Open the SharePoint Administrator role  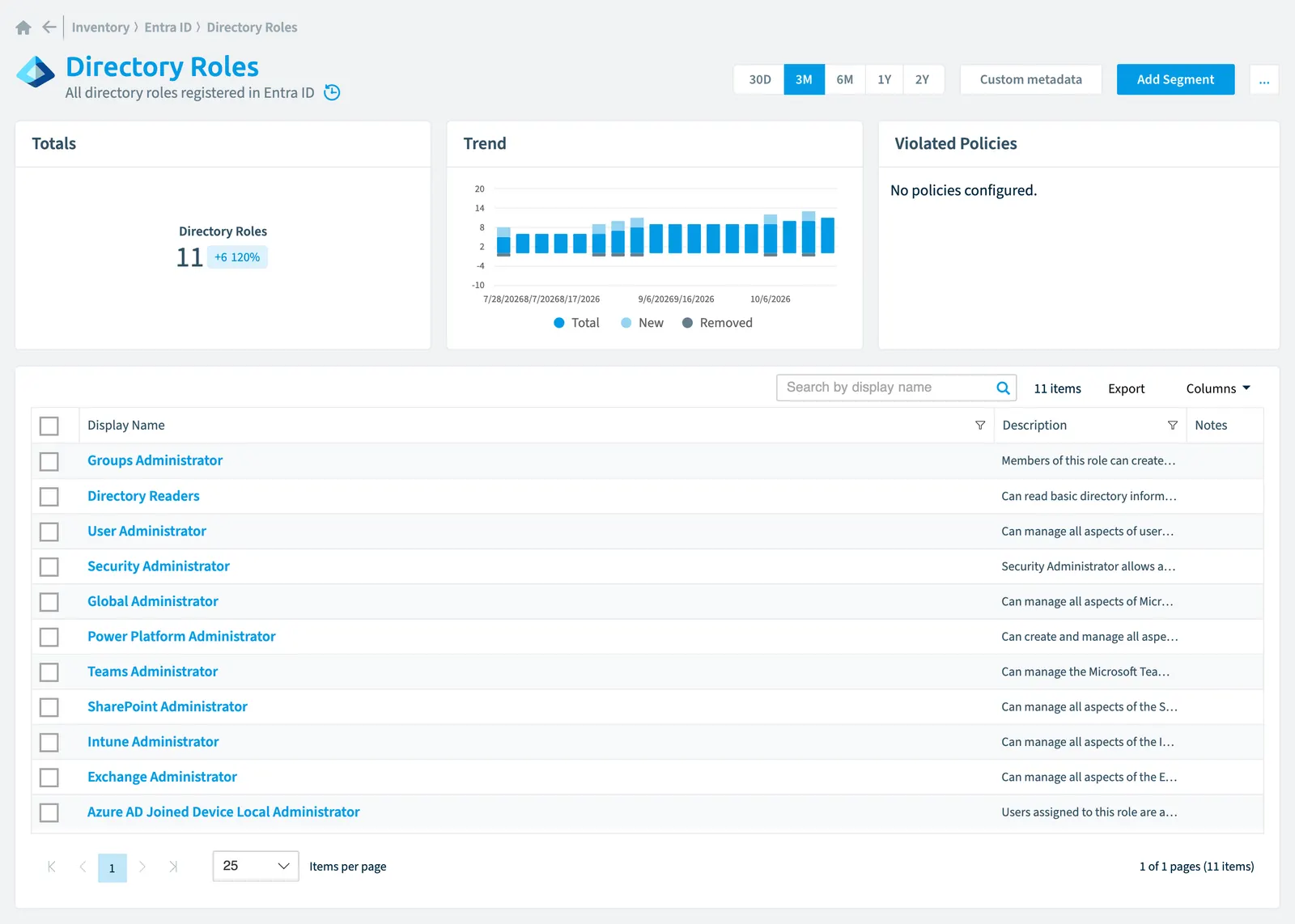[x=168, y=707]
